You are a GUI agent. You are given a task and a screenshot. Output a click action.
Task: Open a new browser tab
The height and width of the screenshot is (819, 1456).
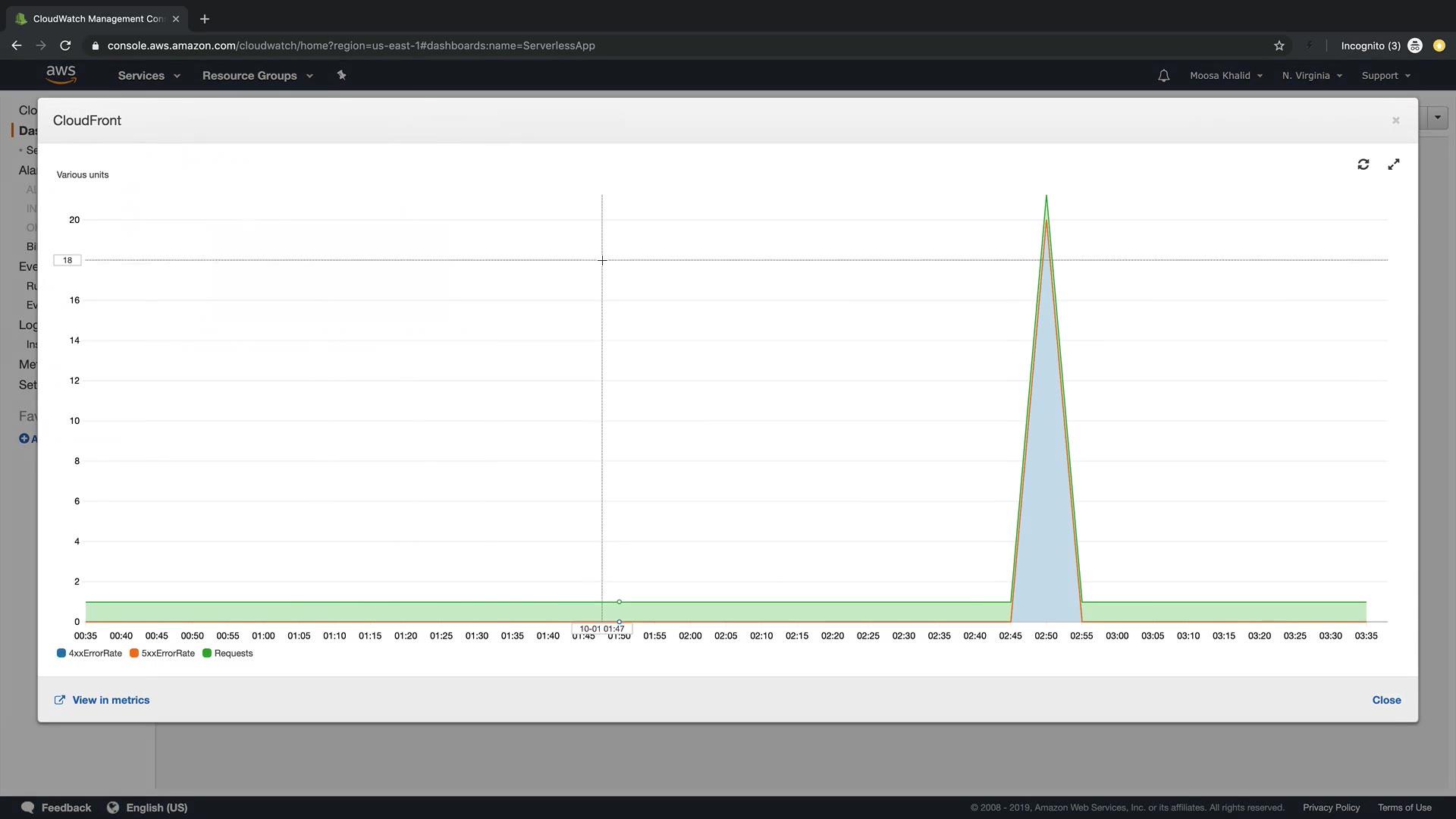pyautogui.click(x=205, y=19)
